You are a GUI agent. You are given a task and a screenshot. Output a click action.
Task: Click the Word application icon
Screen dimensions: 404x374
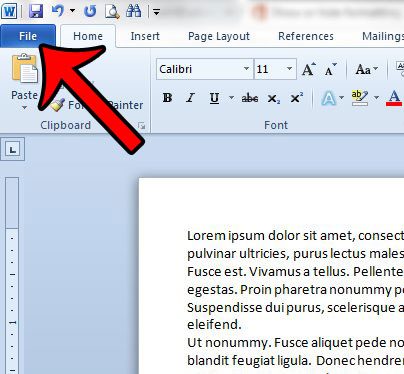[9, 12]
